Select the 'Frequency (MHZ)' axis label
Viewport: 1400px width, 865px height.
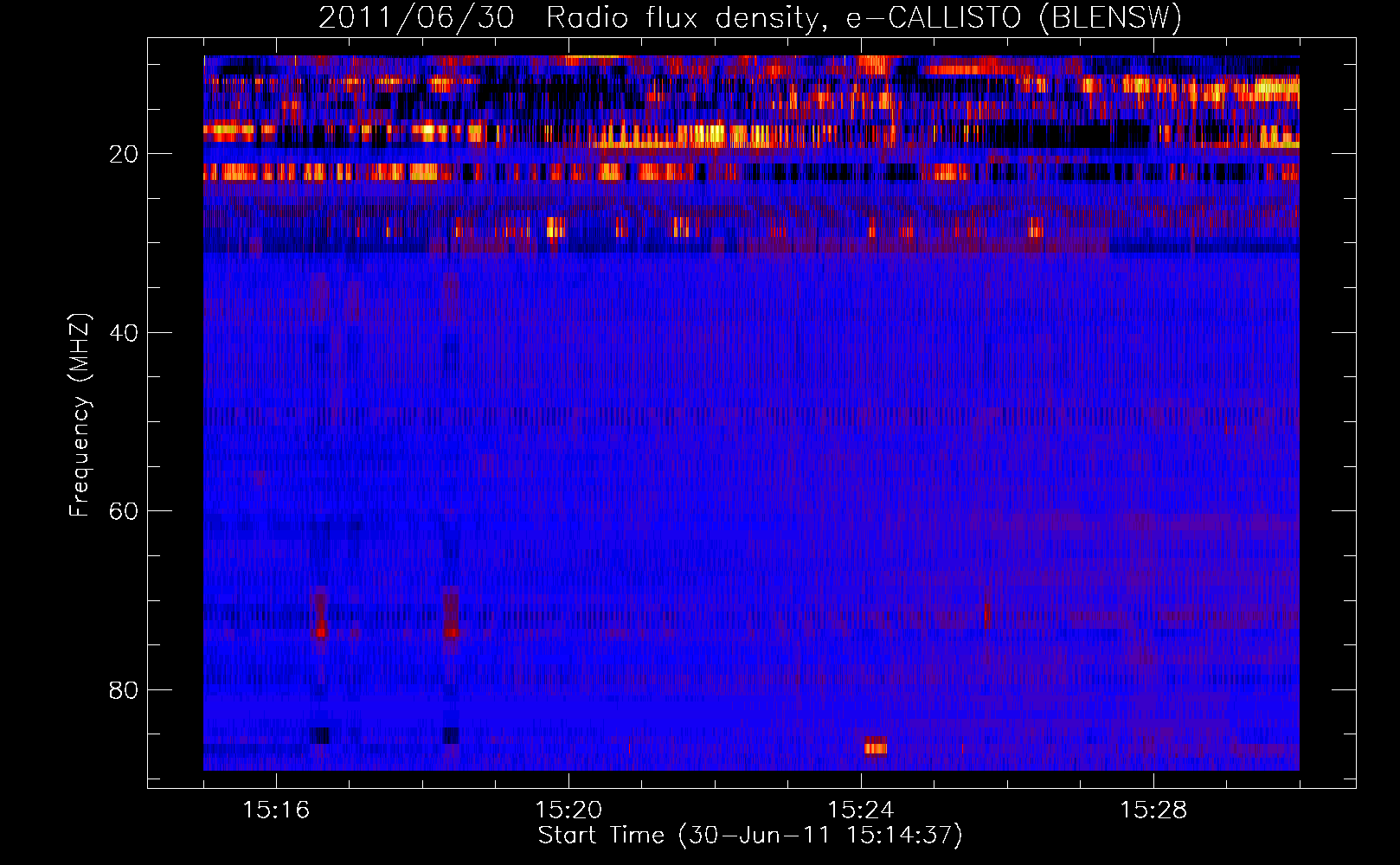[80, 415]
